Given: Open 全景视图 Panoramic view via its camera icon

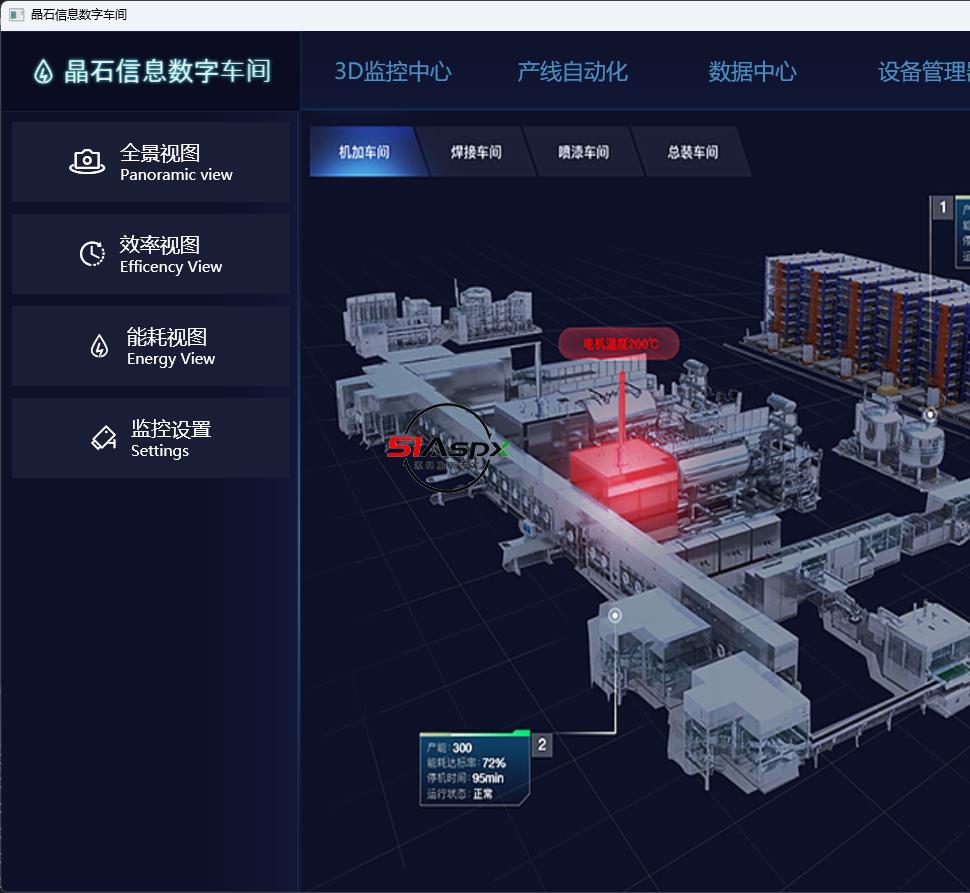Looking at the screenshot, I should coord(87,162).
